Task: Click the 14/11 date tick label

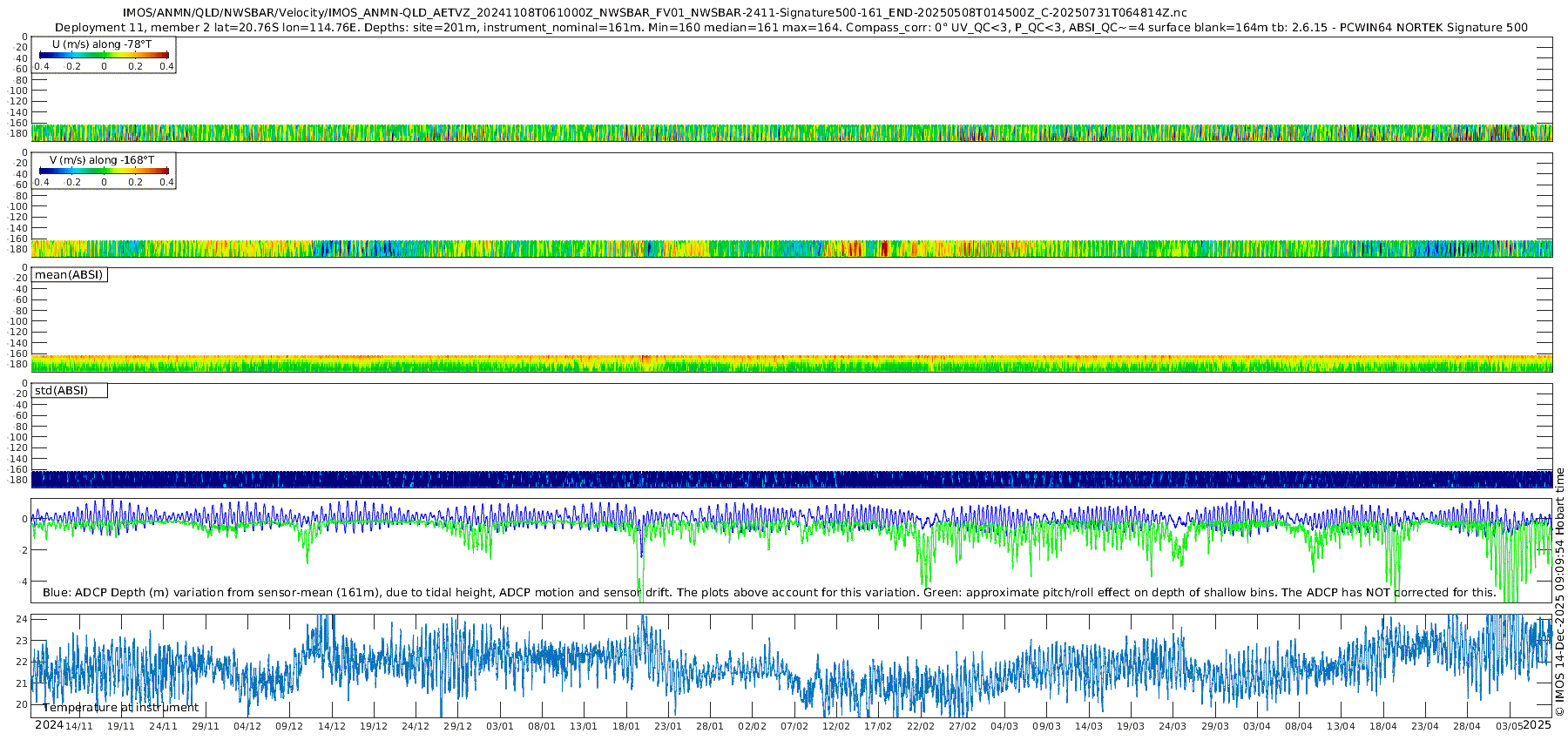Action: 78,727
